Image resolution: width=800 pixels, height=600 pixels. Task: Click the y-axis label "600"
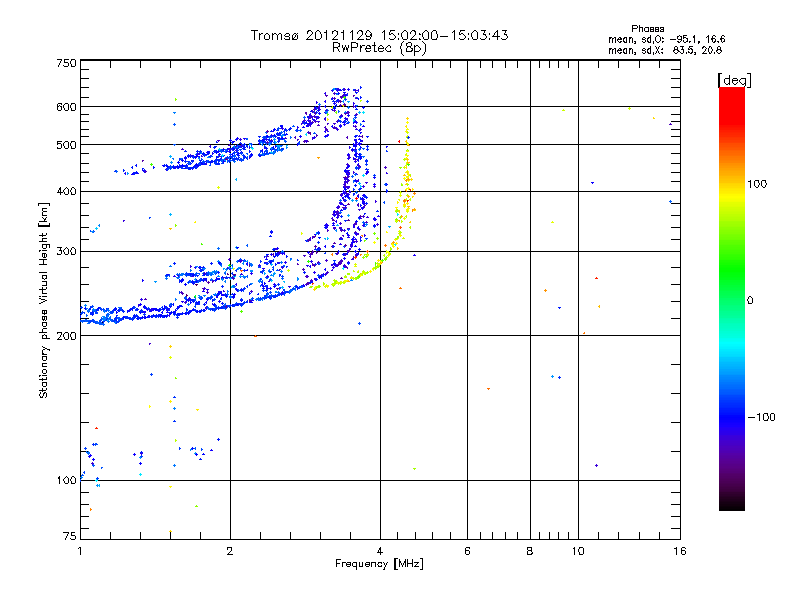(66, 107)
